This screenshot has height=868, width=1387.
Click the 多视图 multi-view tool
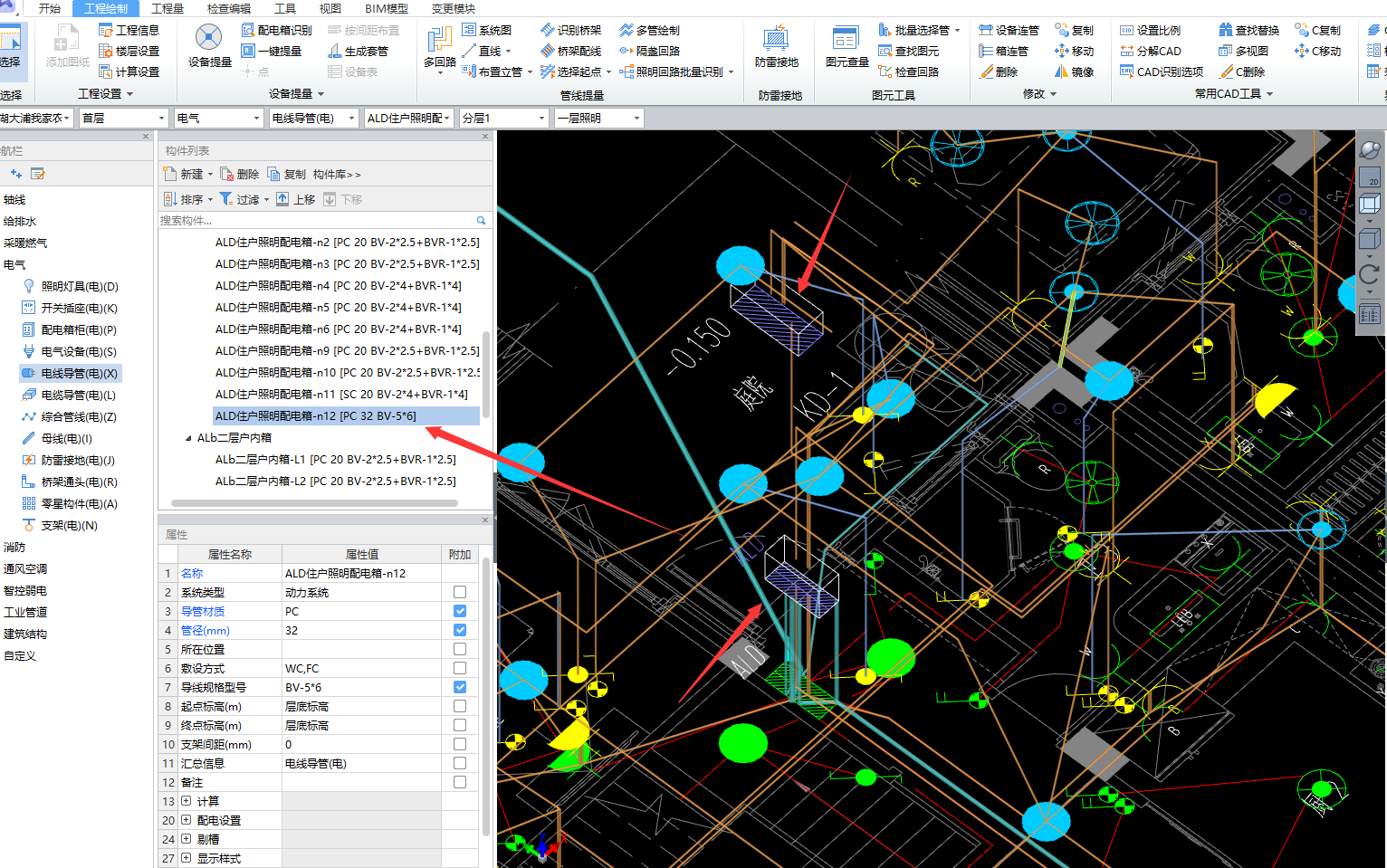coord(1243,51)
